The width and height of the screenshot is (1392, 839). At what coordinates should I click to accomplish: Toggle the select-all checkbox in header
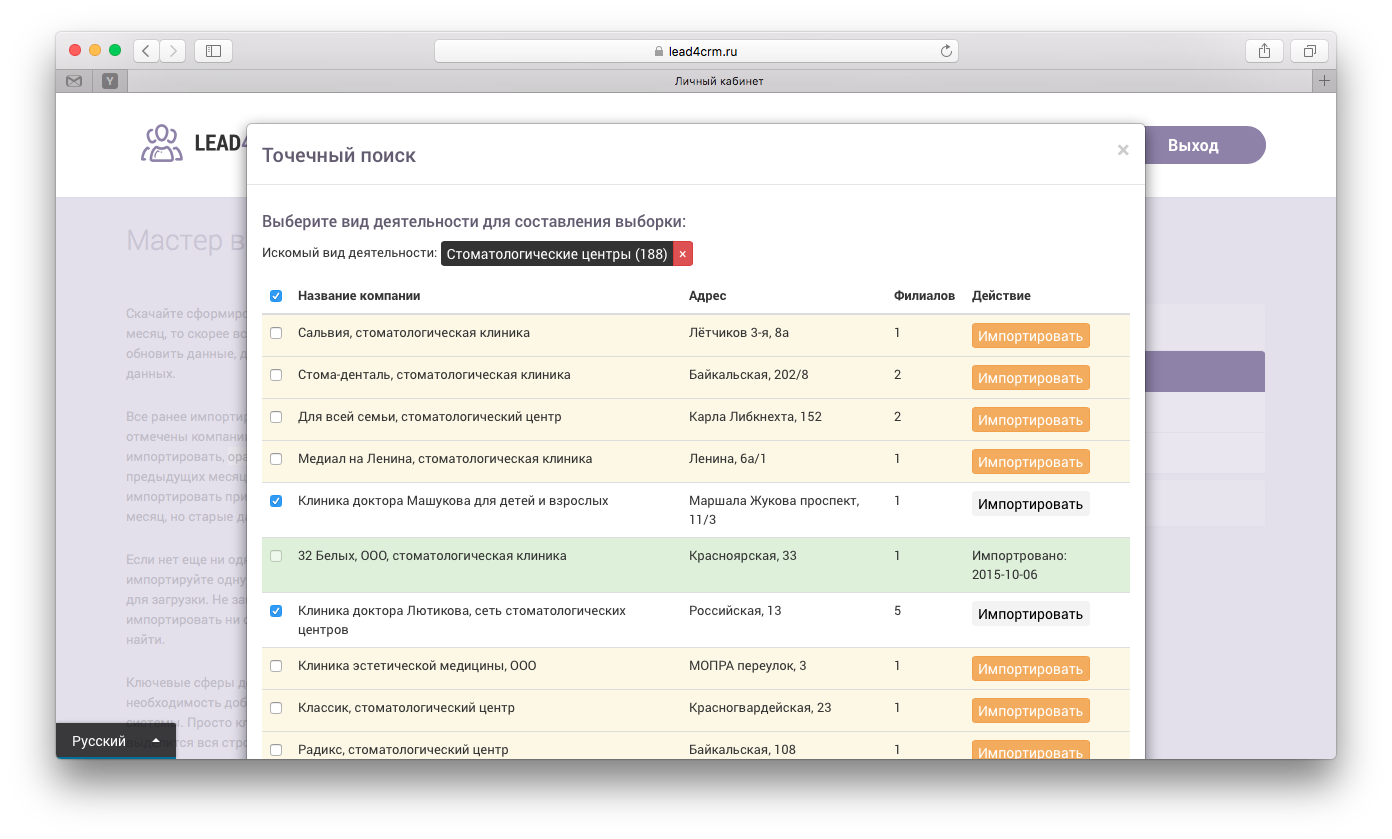click(x=276, y=296)
